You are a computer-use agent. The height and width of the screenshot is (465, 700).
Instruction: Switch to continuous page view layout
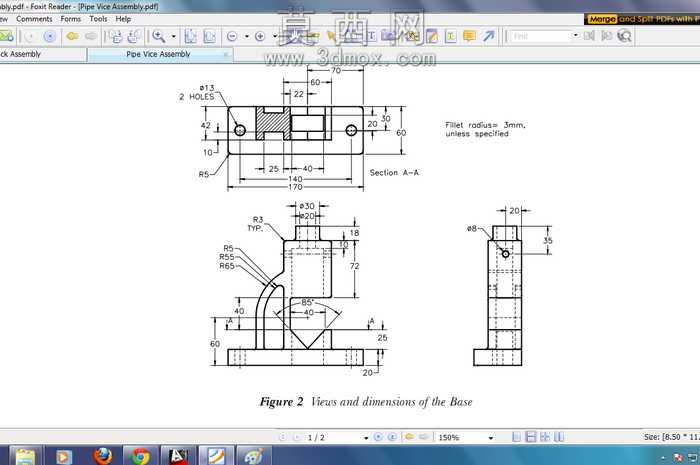(531, 437)
